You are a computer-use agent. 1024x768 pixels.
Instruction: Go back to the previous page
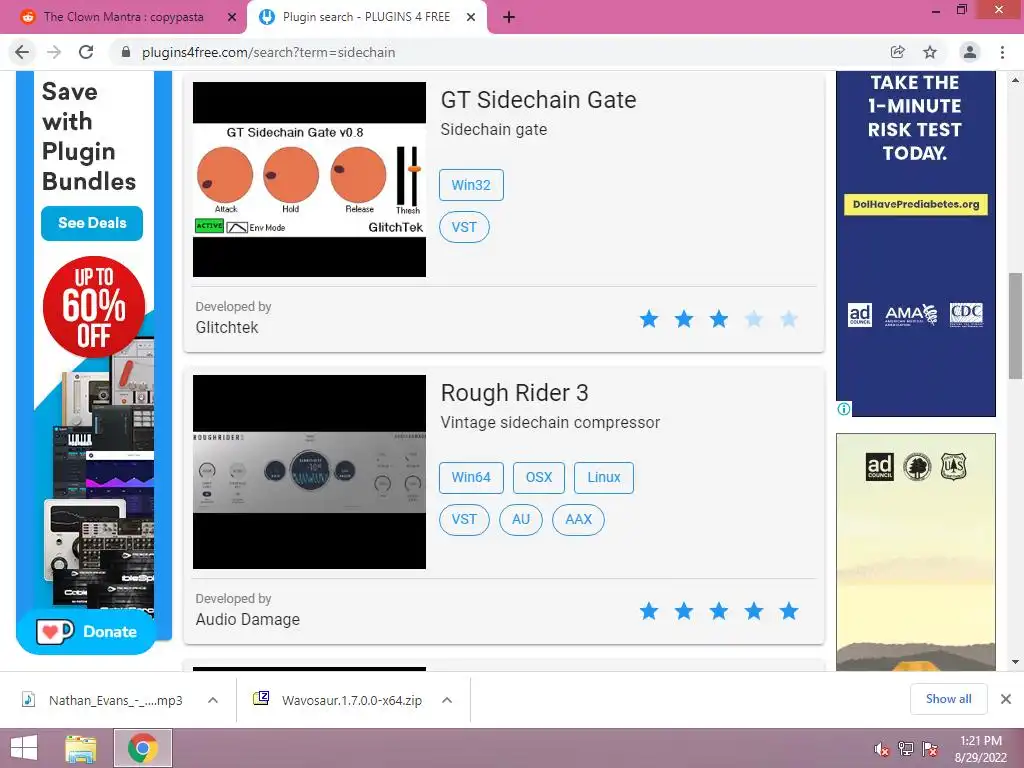[22, 52]
